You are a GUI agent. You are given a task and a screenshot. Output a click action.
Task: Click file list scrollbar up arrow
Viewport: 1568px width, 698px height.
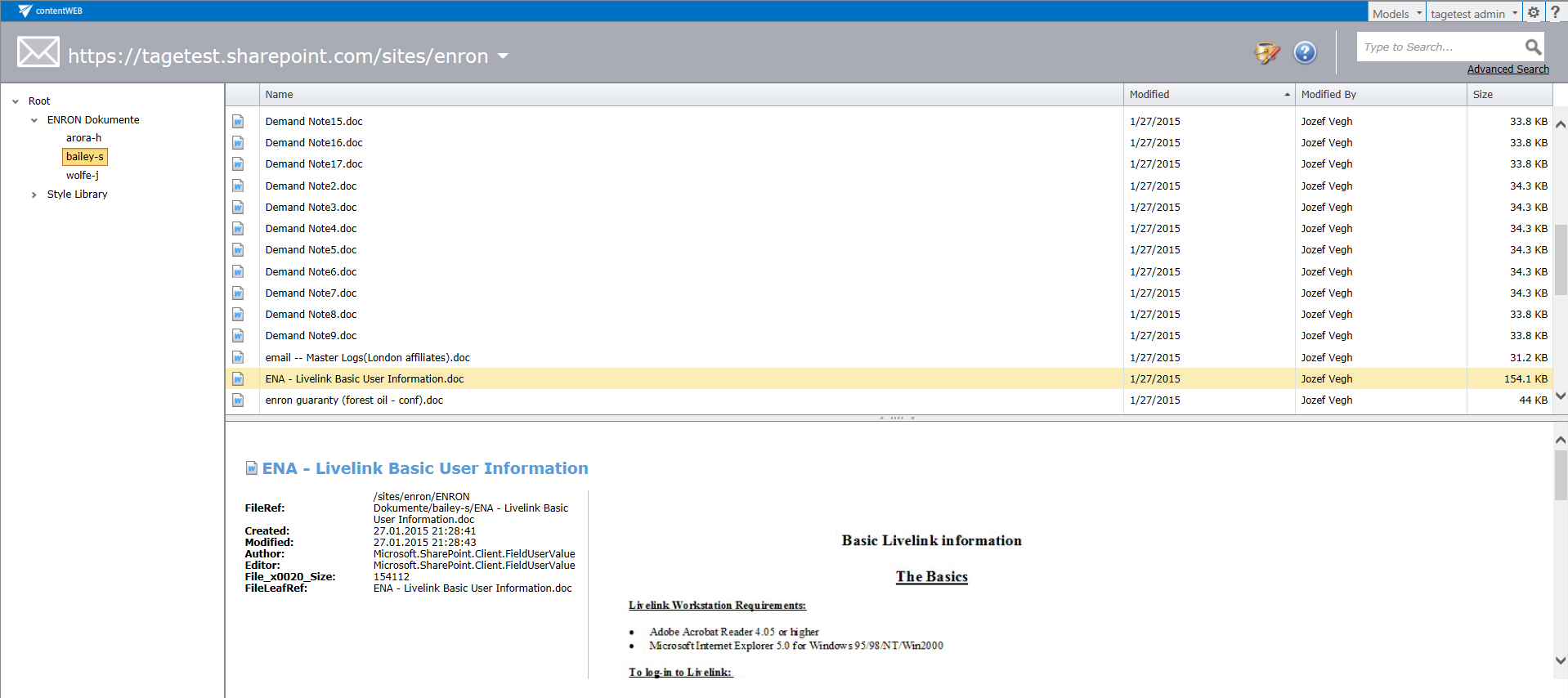tap(1560, 124)
